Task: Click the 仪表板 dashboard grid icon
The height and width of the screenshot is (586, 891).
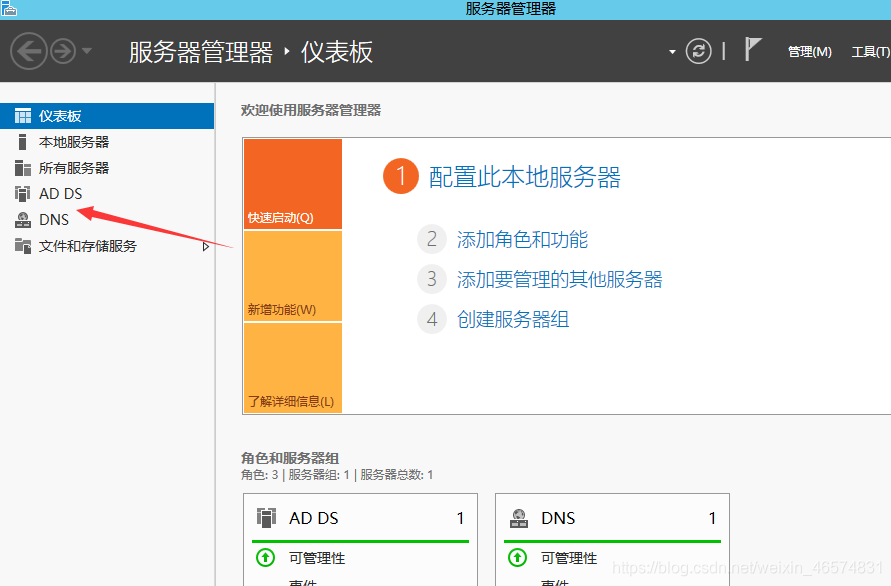Action: pyautogui.click(x=23, y=116)
